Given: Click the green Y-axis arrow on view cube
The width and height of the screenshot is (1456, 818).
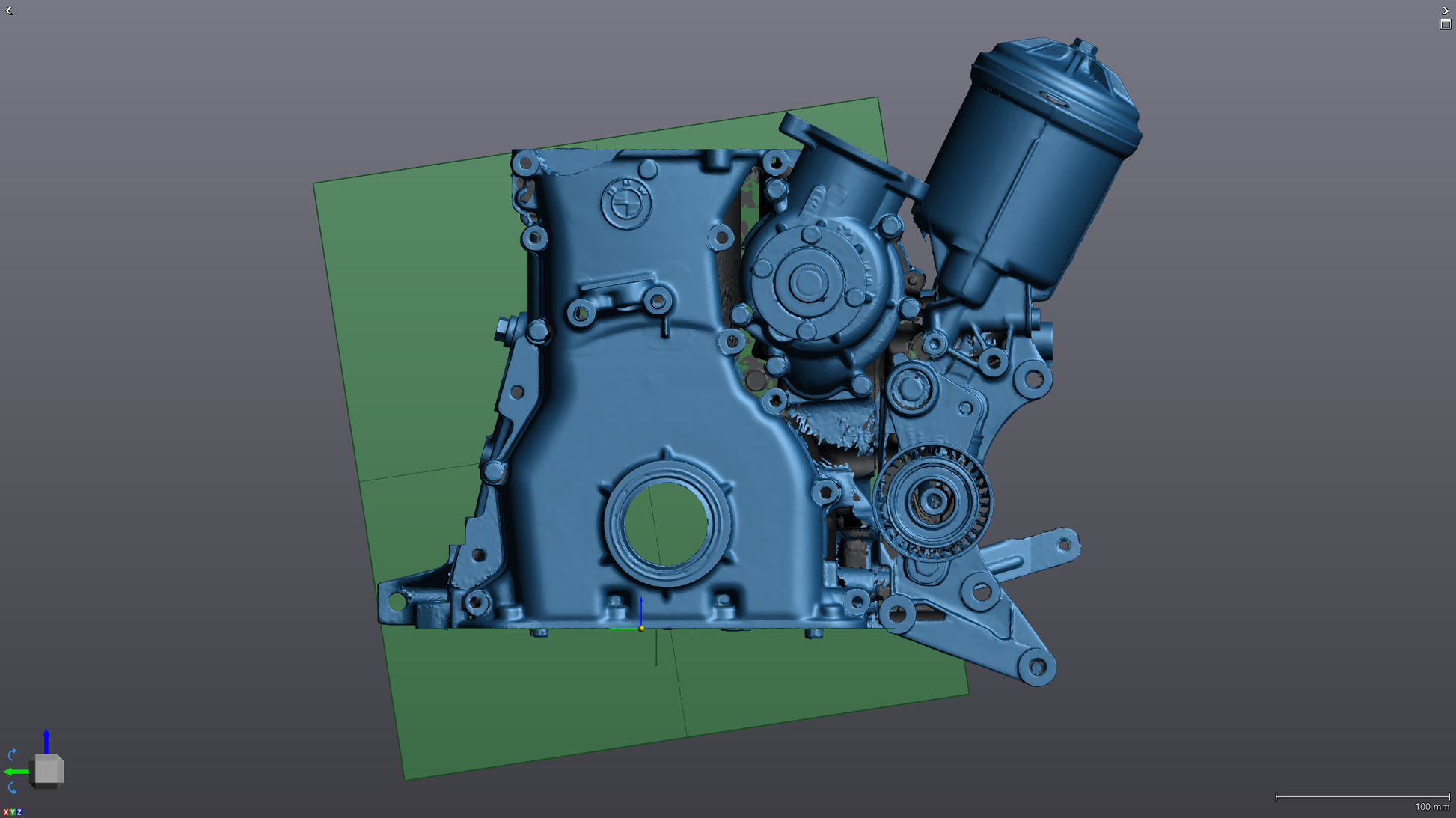Looking at the screenshot, I should pyautogui.click(x=16, y=772).
